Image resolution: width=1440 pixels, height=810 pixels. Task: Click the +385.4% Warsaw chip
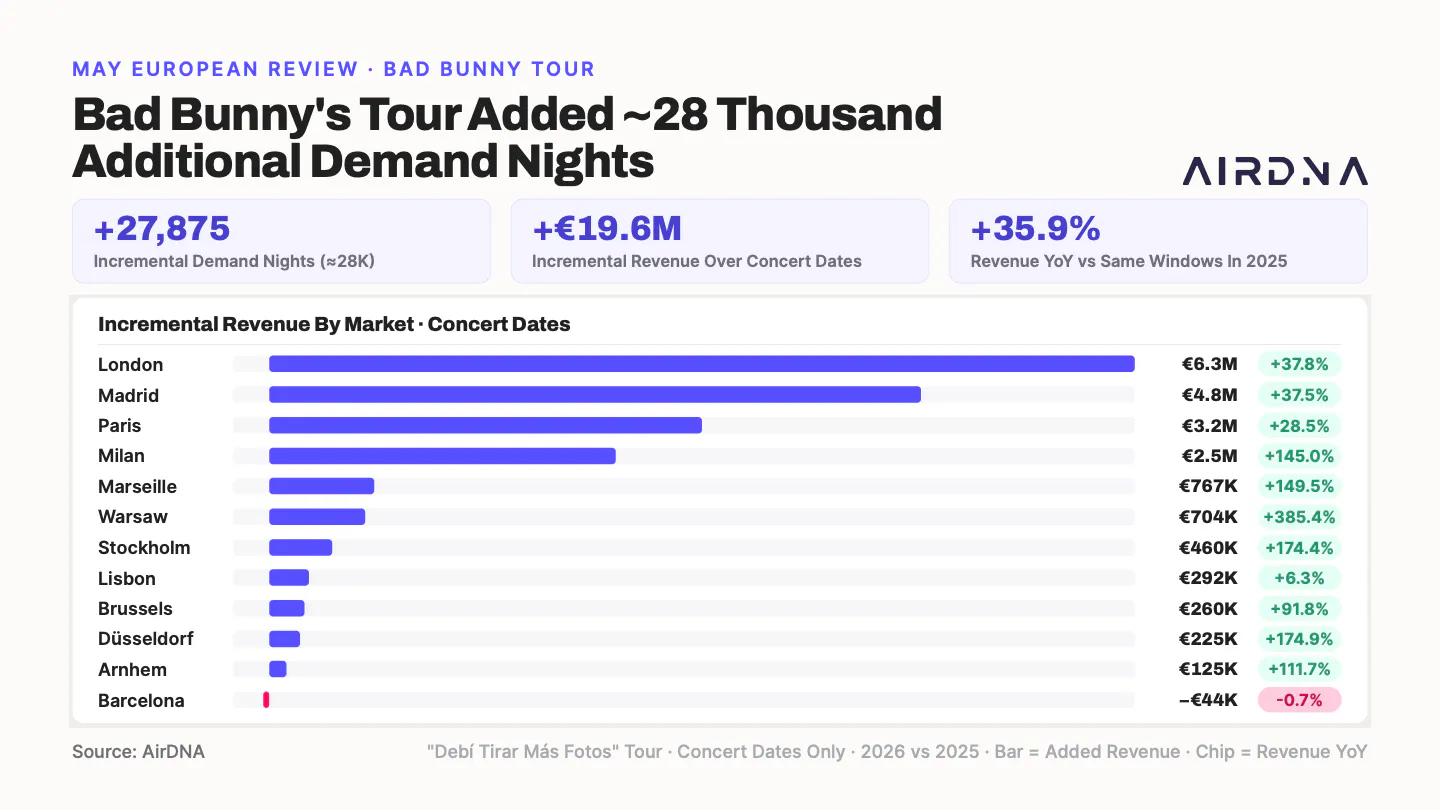tap(1299, 517)
